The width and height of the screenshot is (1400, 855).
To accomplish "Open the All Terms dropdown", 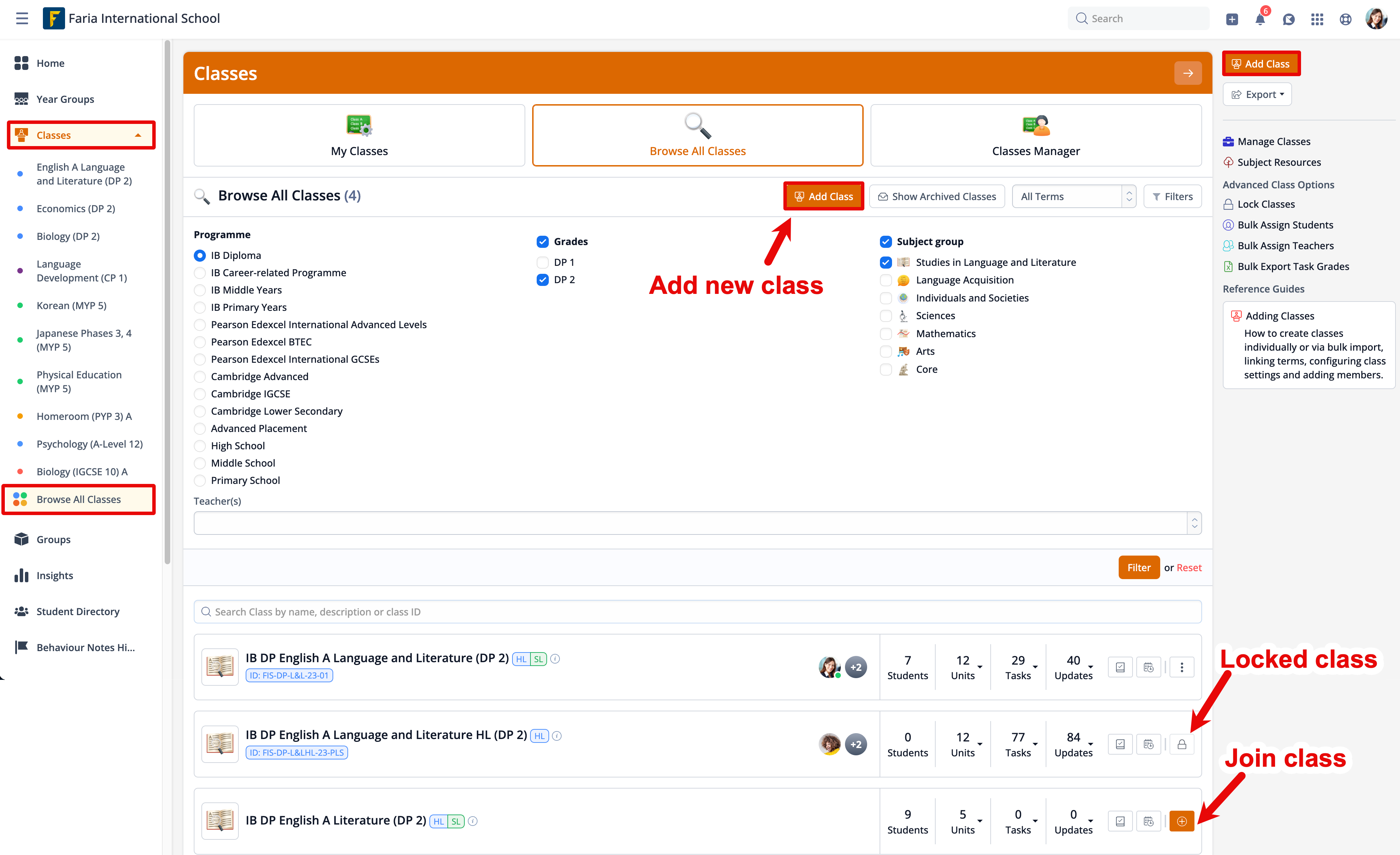I will 1073,196.
